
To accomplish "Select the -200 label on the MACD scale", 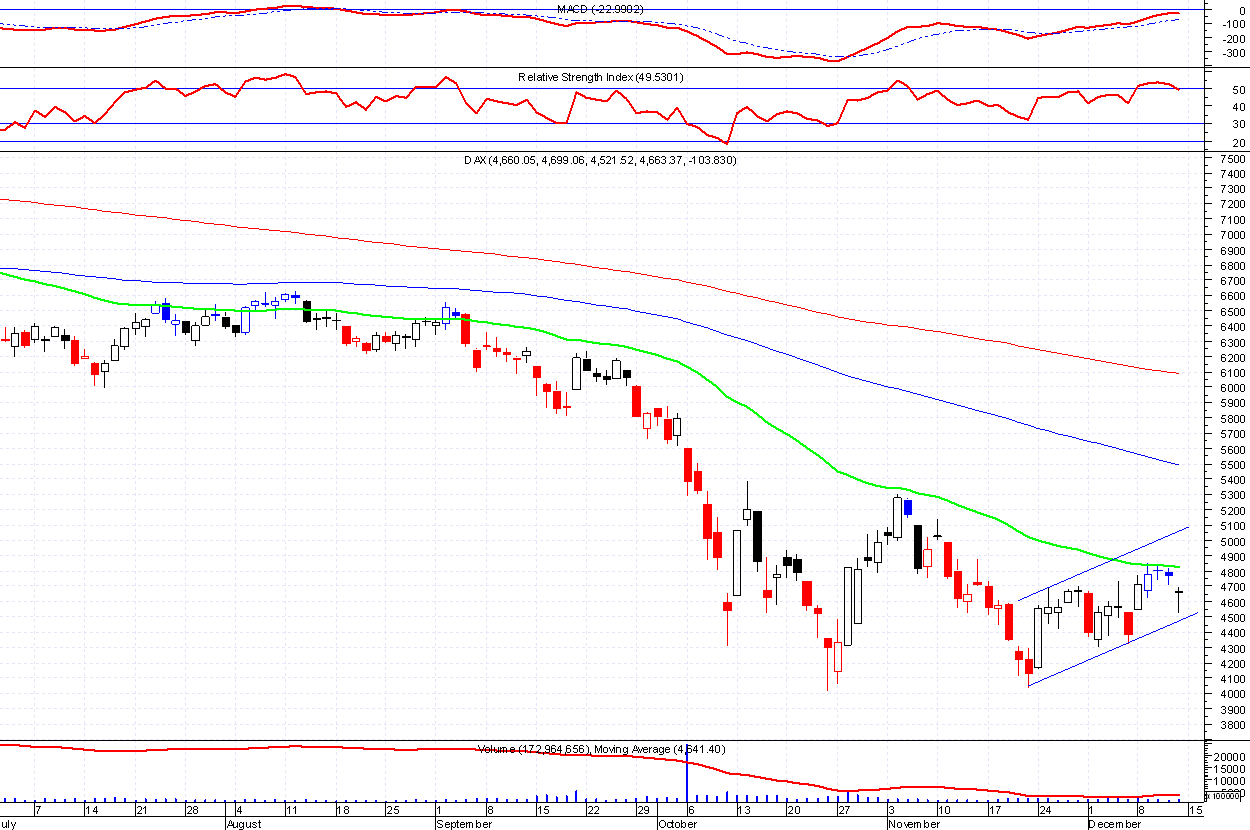I will [1233, 39].
